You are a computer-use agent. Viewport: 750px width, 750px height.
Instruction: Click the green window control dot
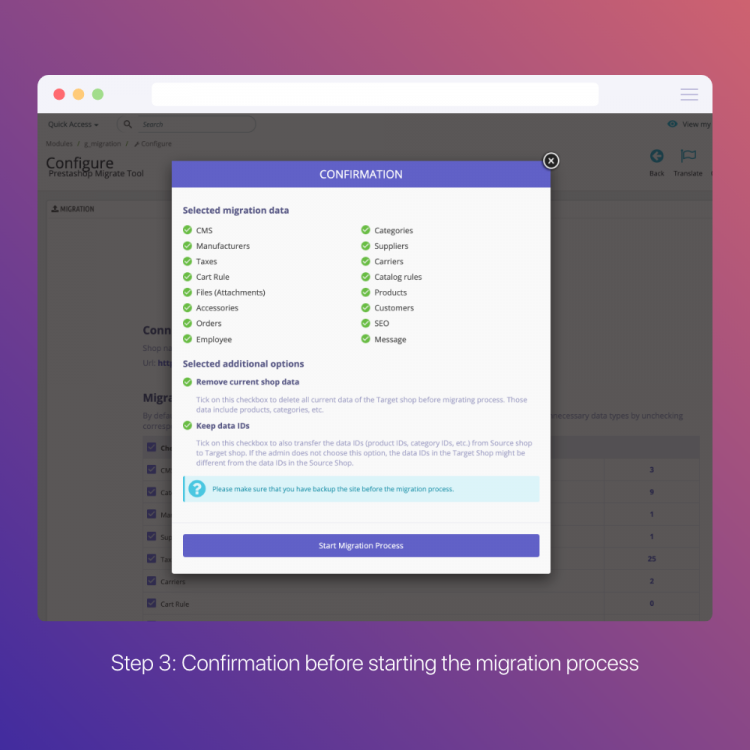point(98,94)
